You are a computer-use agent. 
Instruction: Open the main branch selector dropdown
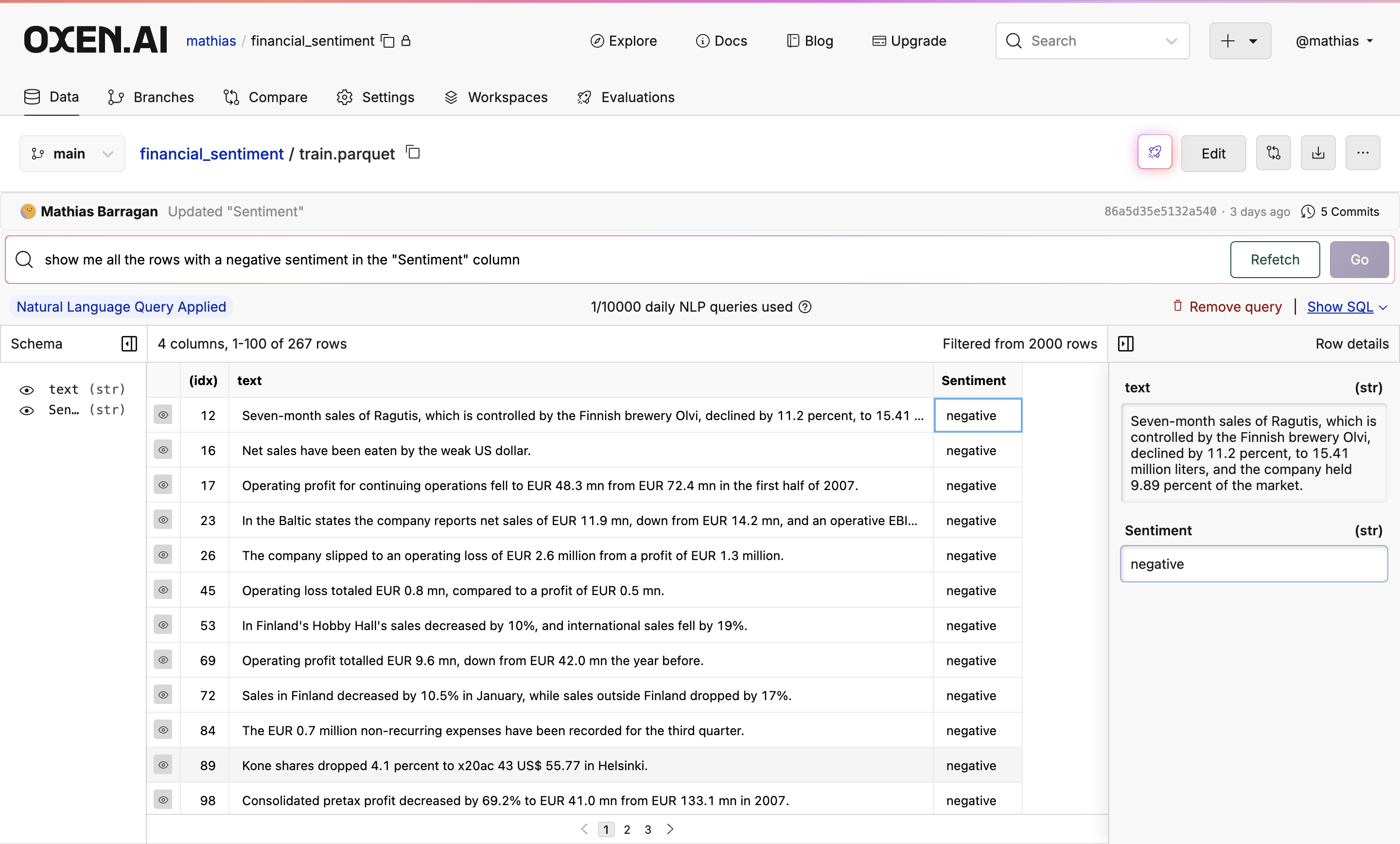point(71,154)
